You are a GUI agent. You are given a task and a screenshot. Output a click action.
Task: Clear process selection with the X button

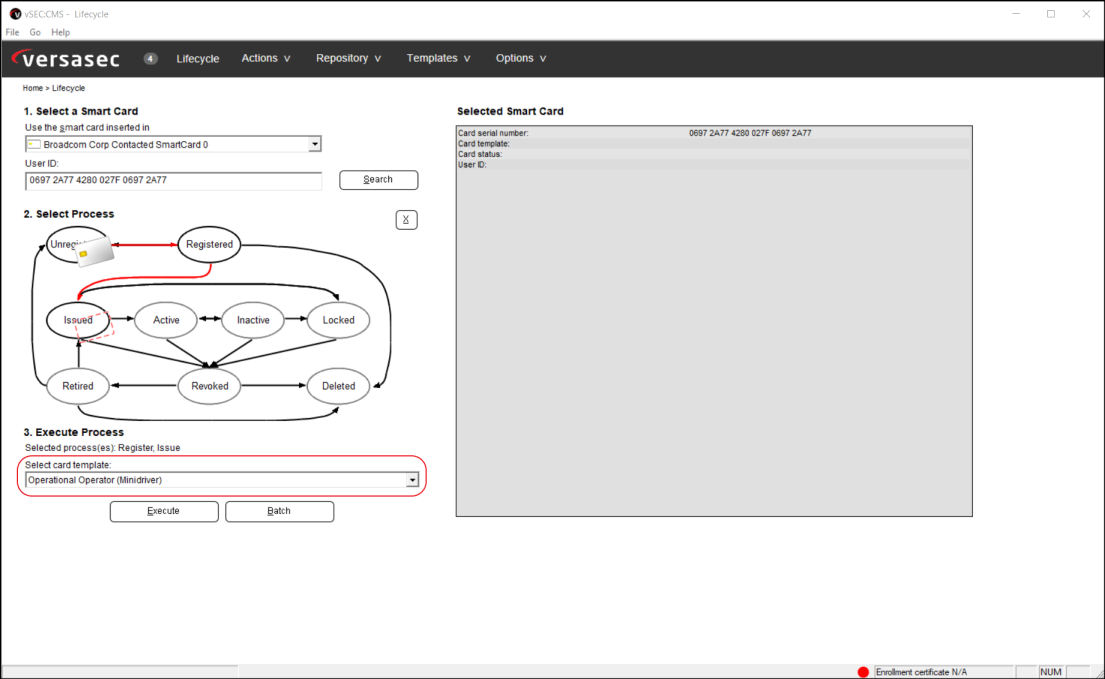pos(406,220)
